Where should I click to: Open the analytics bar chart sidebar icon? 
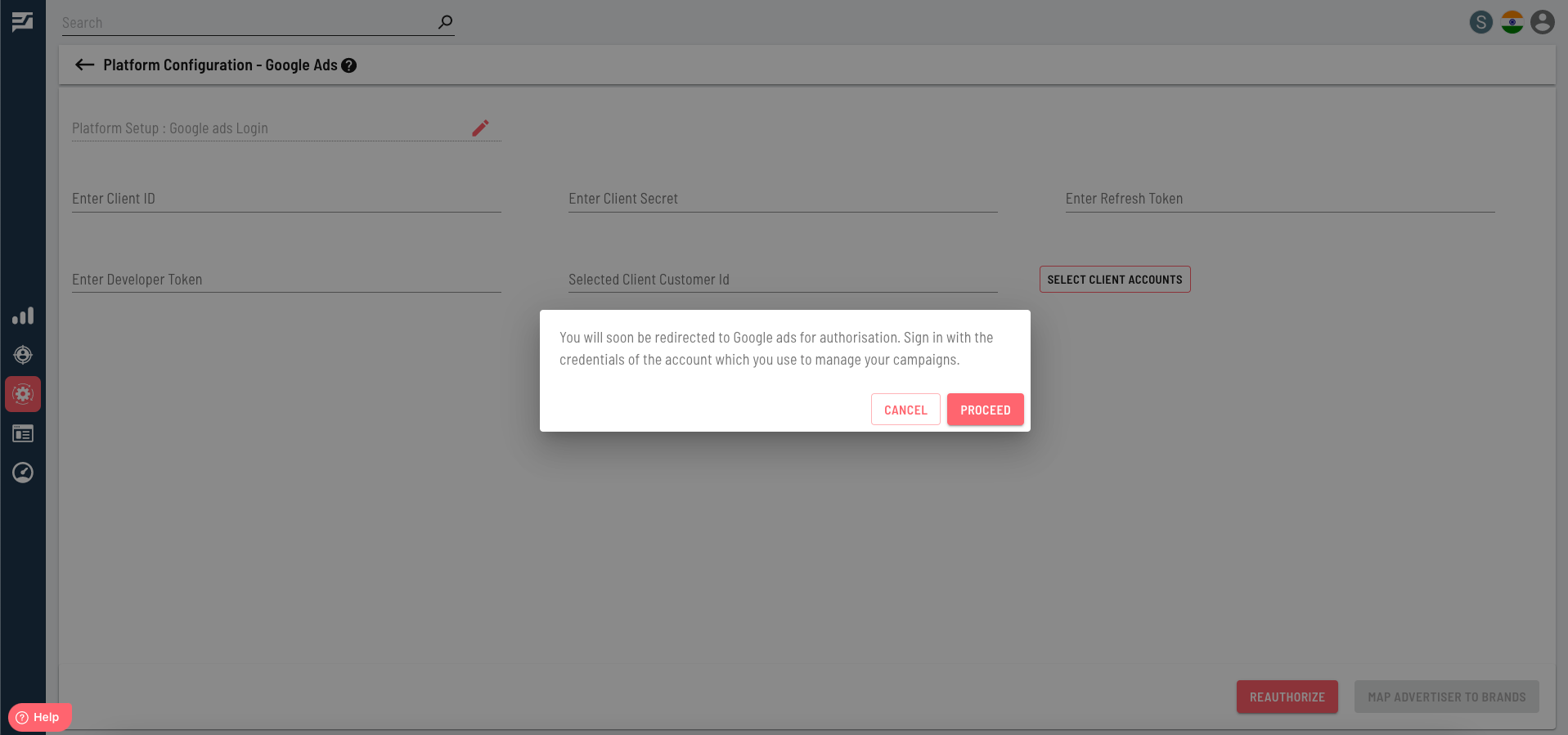pos(23,316)
